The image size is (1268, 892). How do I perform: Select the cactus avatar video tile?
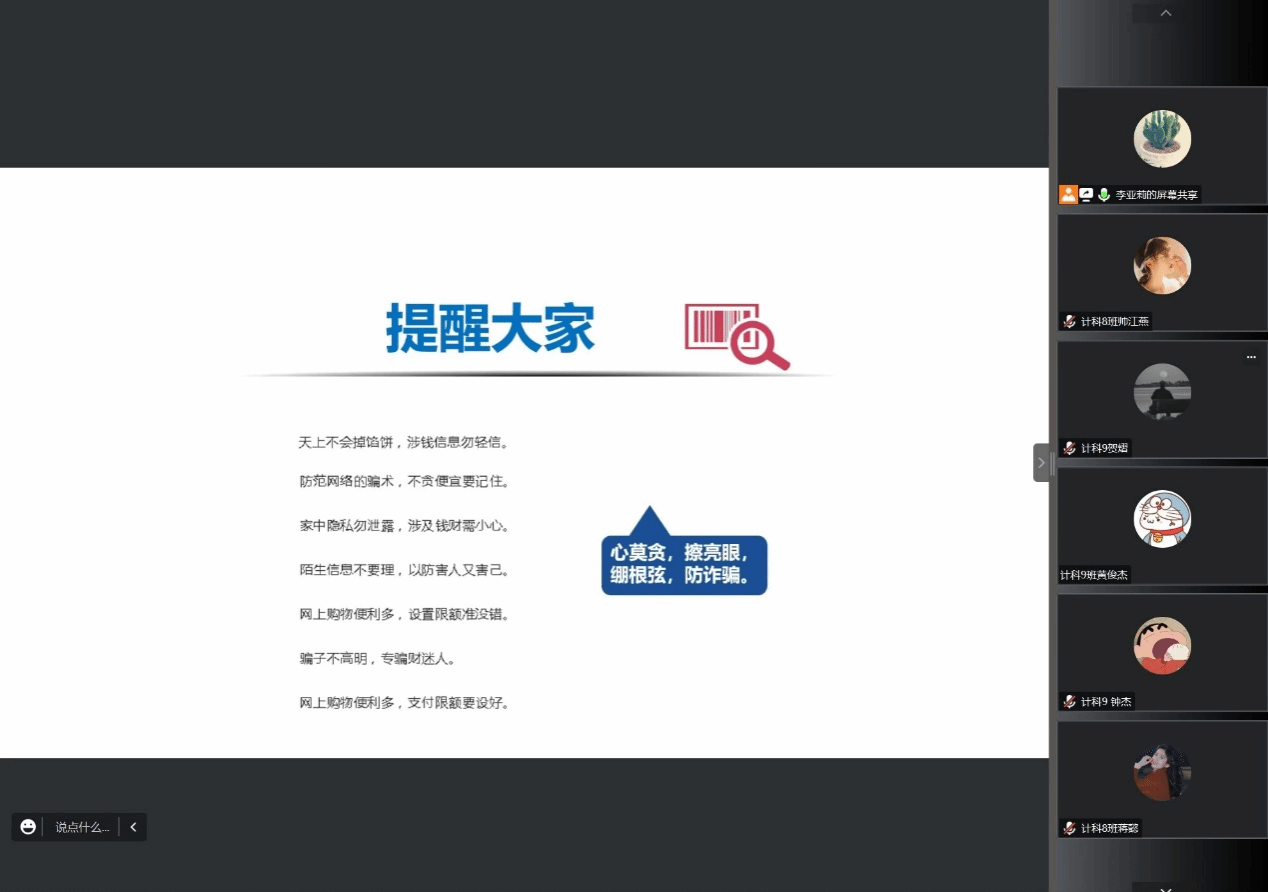[1162, 139]
